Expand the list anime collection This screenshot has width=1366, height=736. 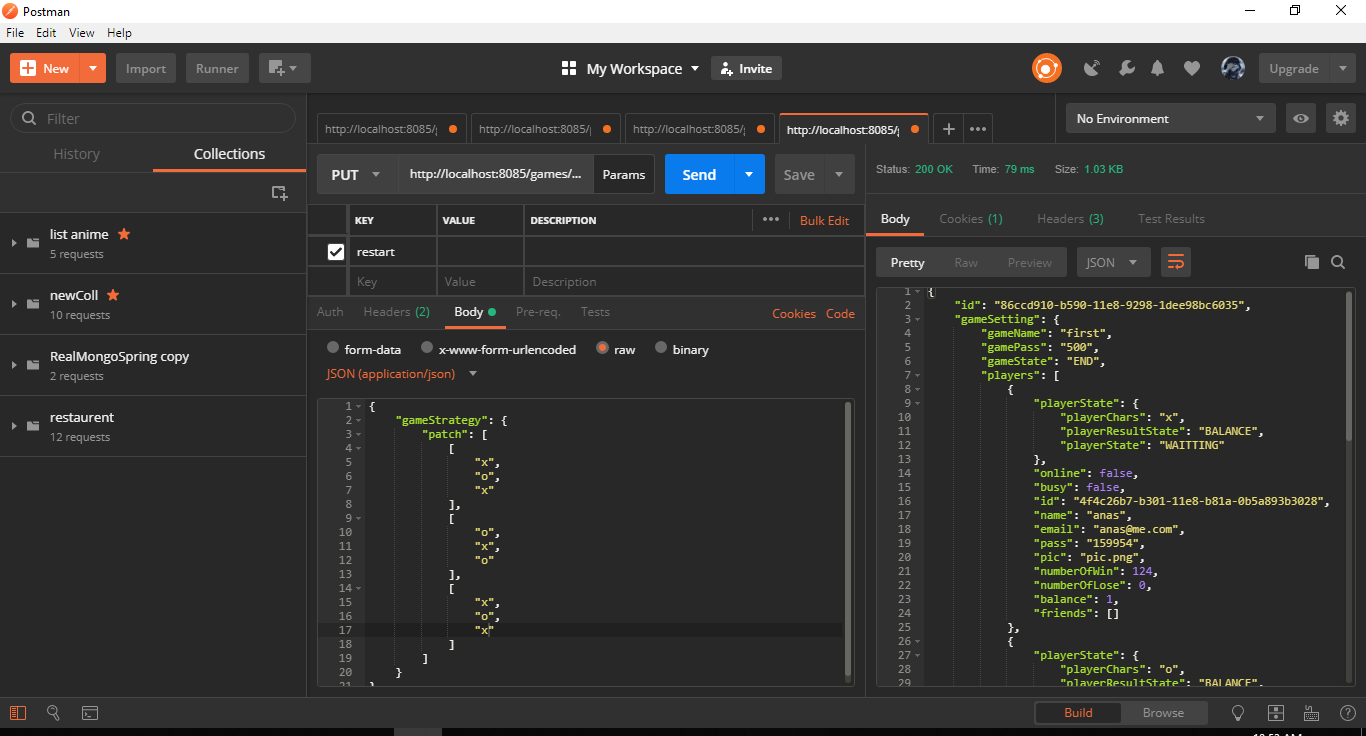click(x=14, y=243)
